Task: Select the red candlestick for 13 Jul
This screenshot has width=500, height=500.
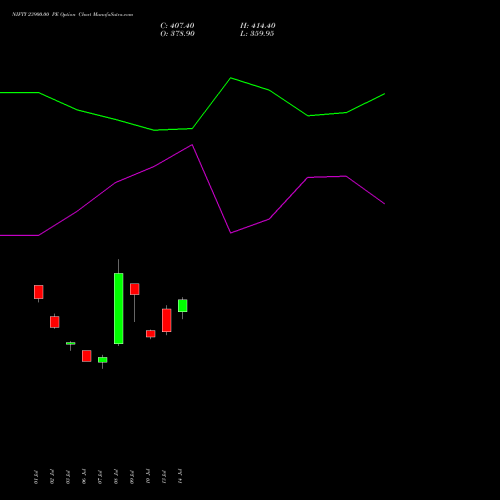Action: pyautogui.click(x=167, y=320)
